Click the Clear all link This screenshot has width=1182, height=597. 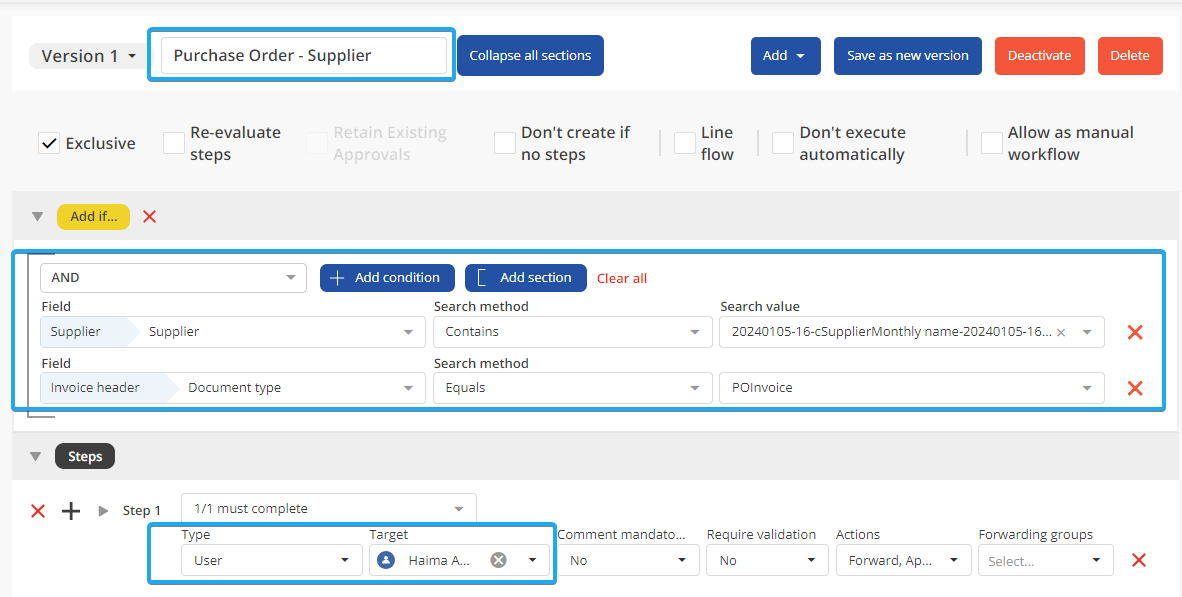[x=621, y=278]
